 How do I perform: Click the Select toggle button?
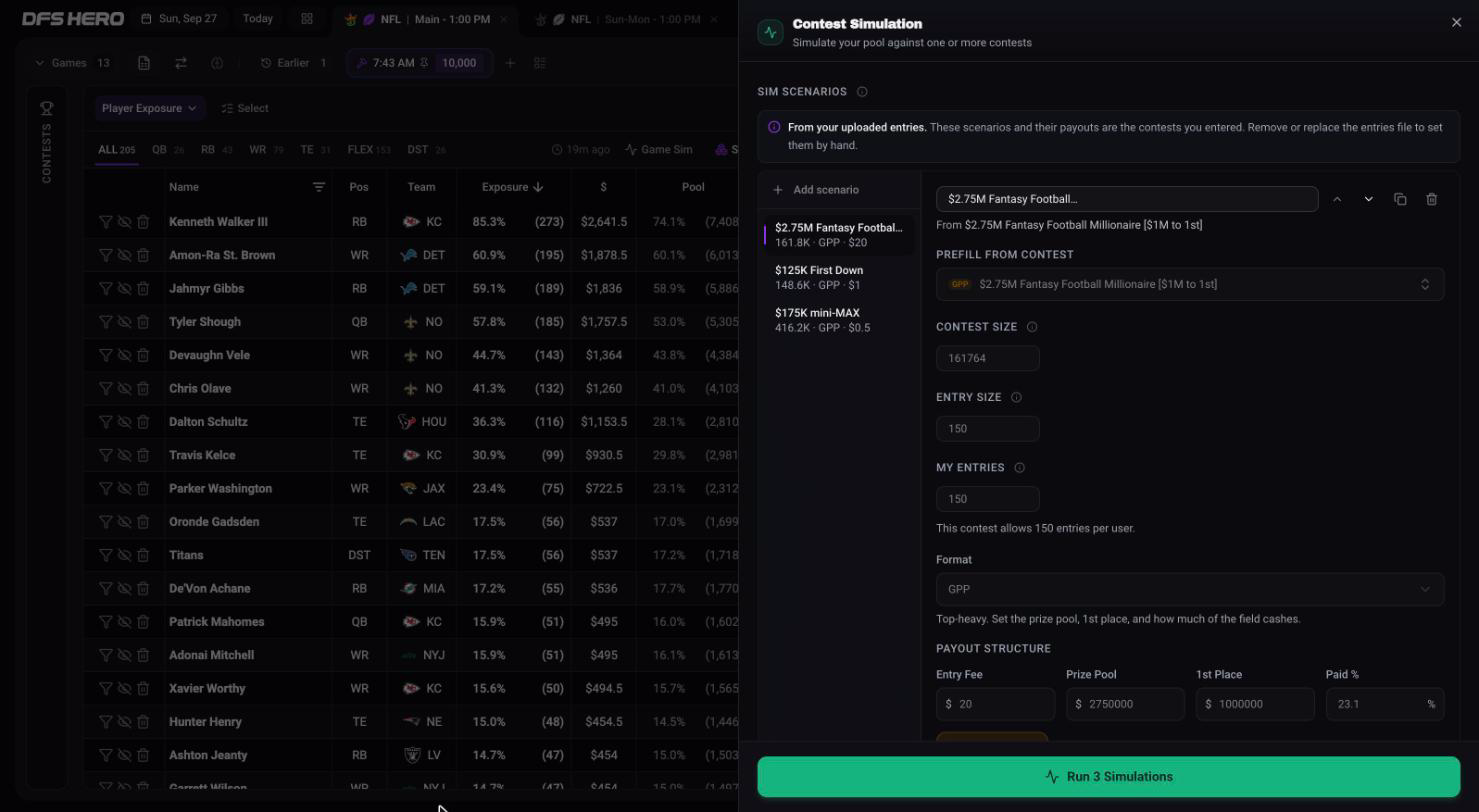[245, 108]
